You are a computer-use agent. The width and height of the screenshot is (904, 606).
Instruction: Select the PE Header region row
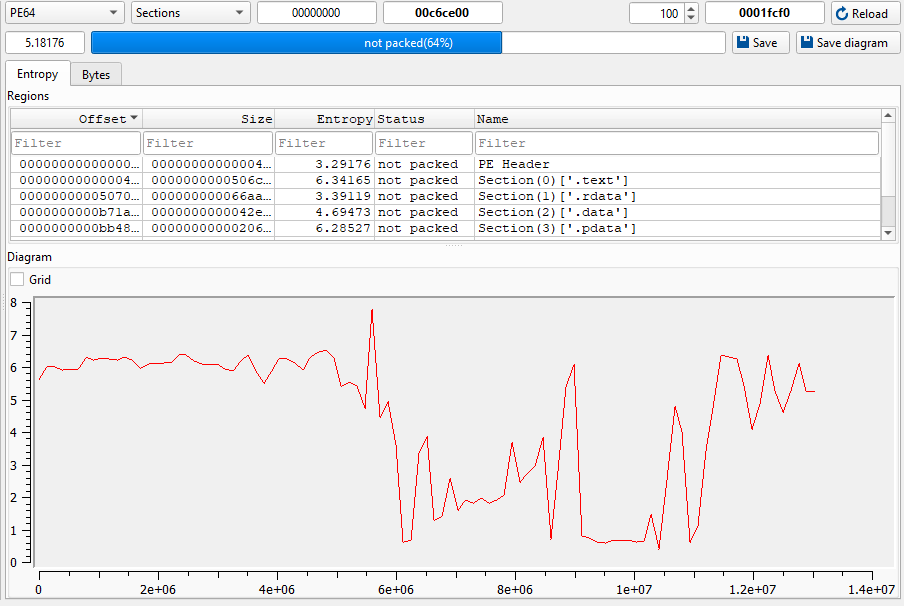[446, 164]
